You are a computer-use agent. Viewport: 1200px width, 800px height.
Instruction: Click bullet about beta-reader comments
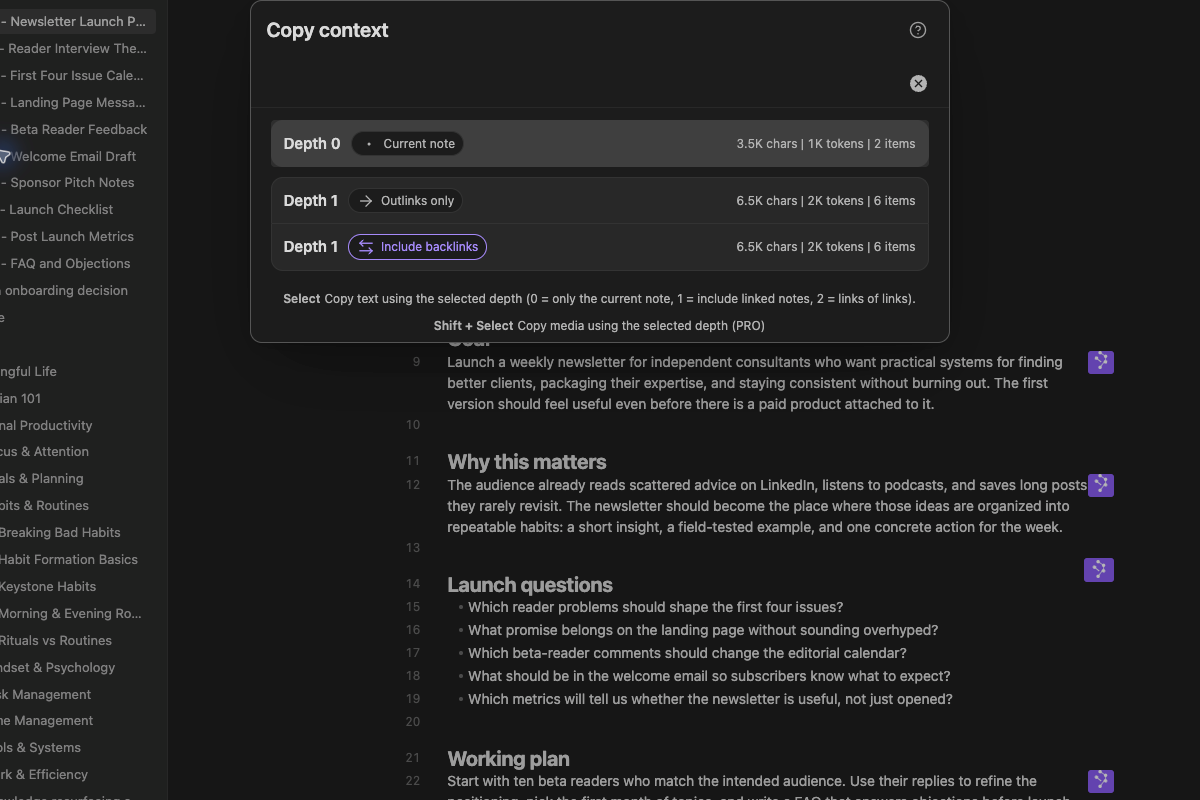(x=687, y=653)
